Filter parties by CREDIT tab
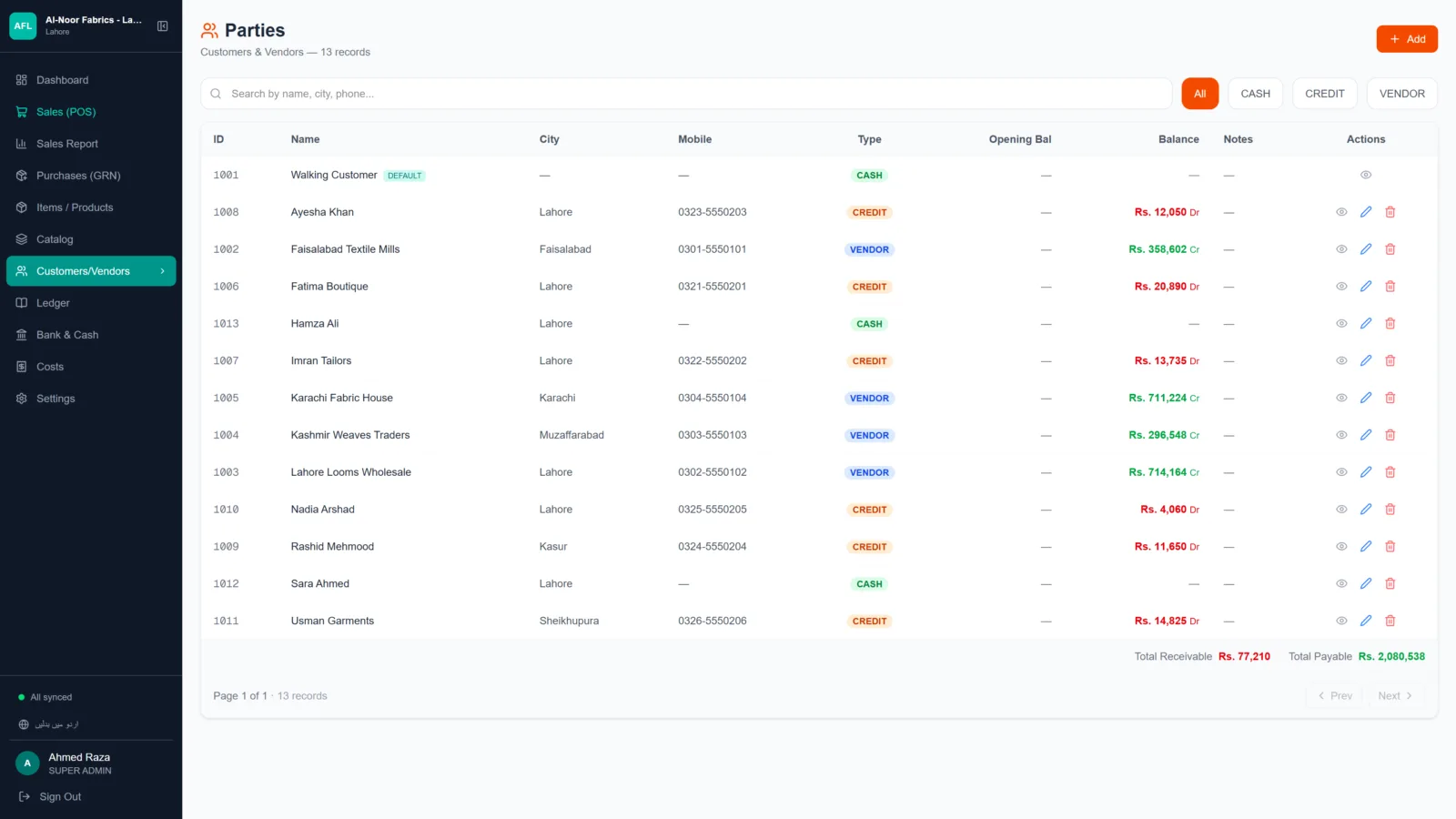 tap(1325, 94)
